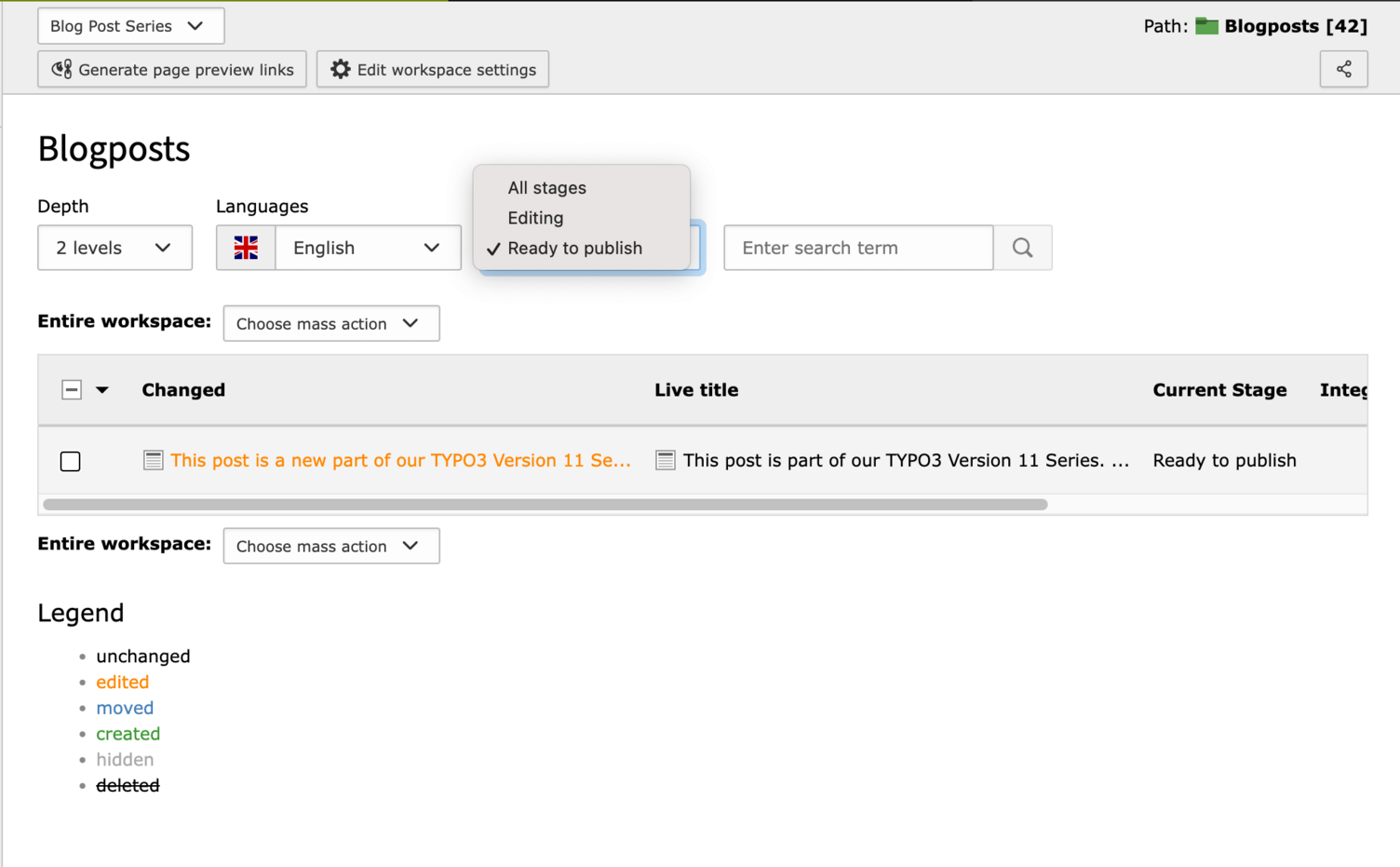
Task: Choose Editing in the stage filter menu
Action: point(535,217)
